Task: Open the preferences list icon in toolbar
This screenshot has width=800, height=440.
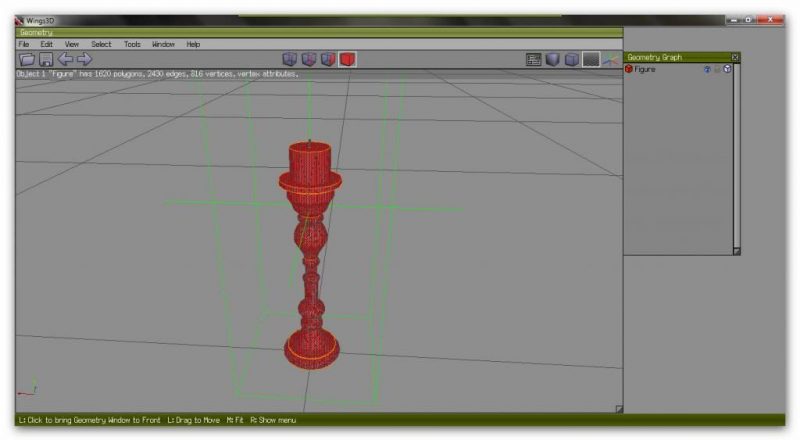Action: (x=534, y=60)
